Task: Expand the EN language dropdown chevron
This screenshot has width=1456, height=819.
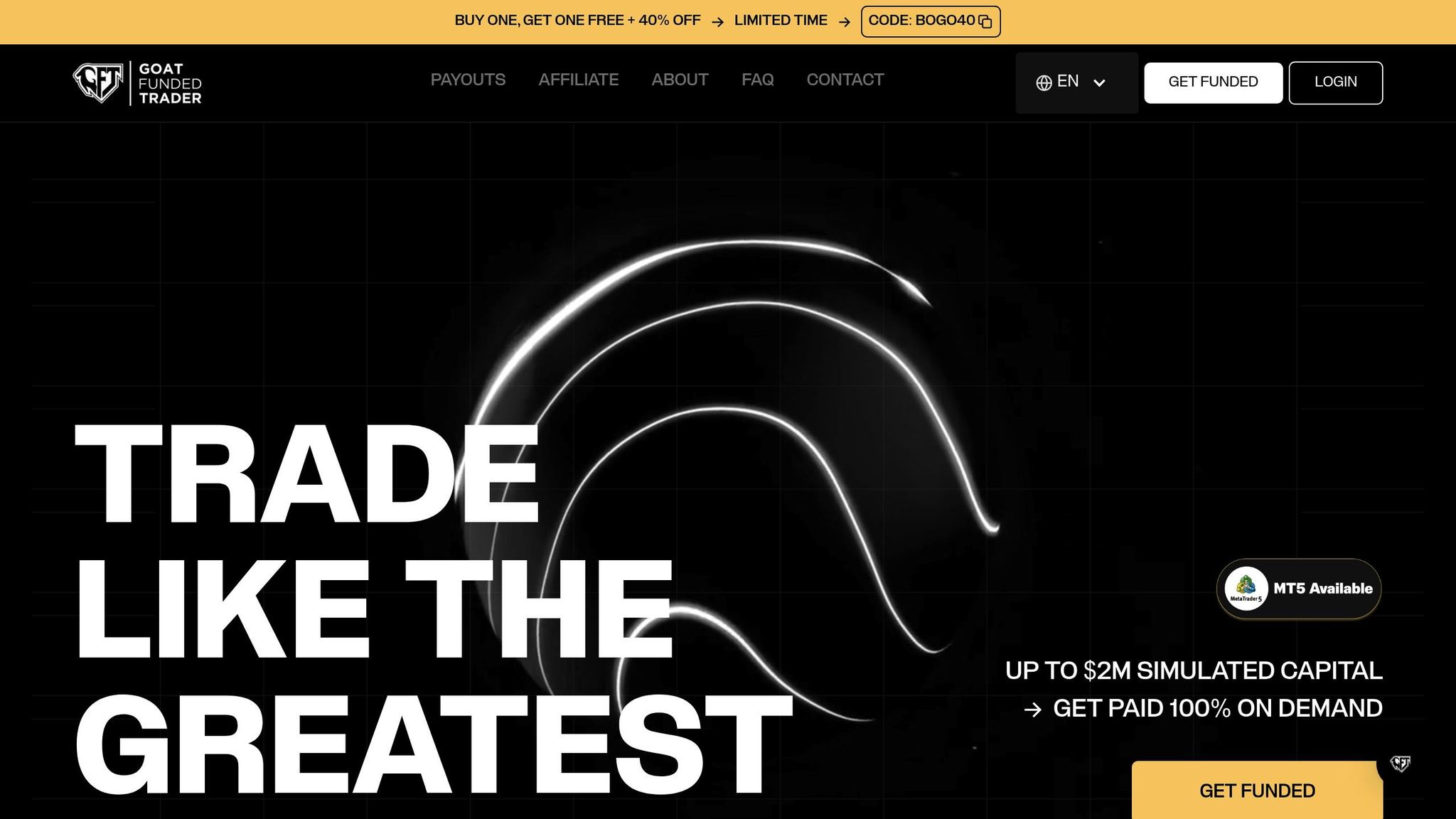Action: tap(1099, 83)
